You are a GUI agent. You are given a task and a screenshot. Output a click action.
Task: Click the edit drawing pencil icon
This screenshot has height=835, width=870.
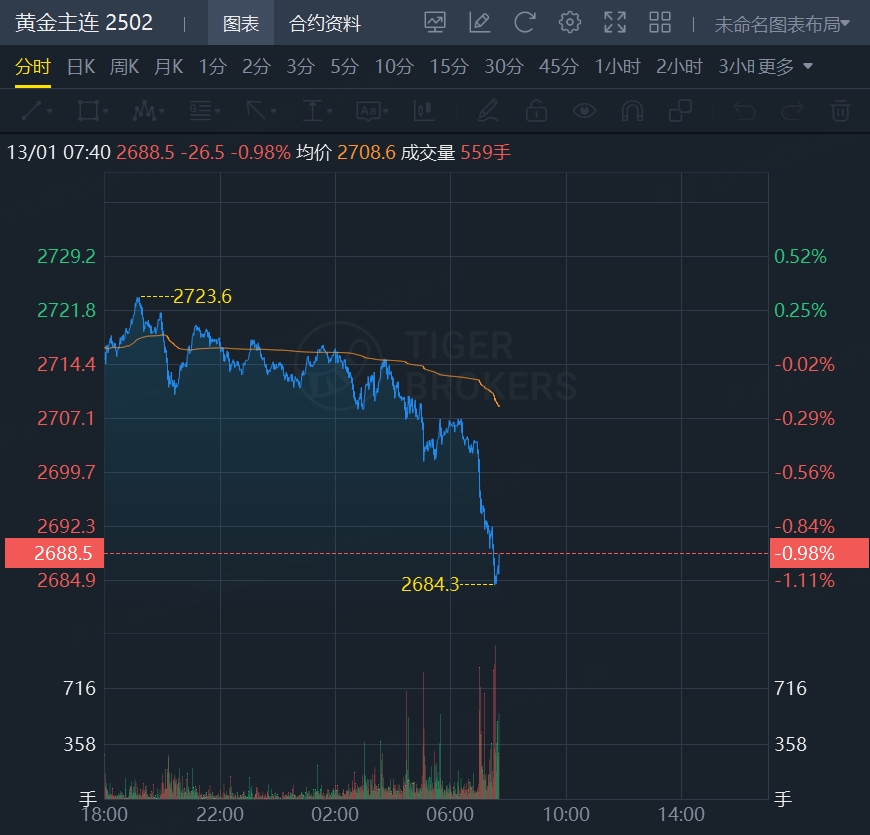coord(480,22)
